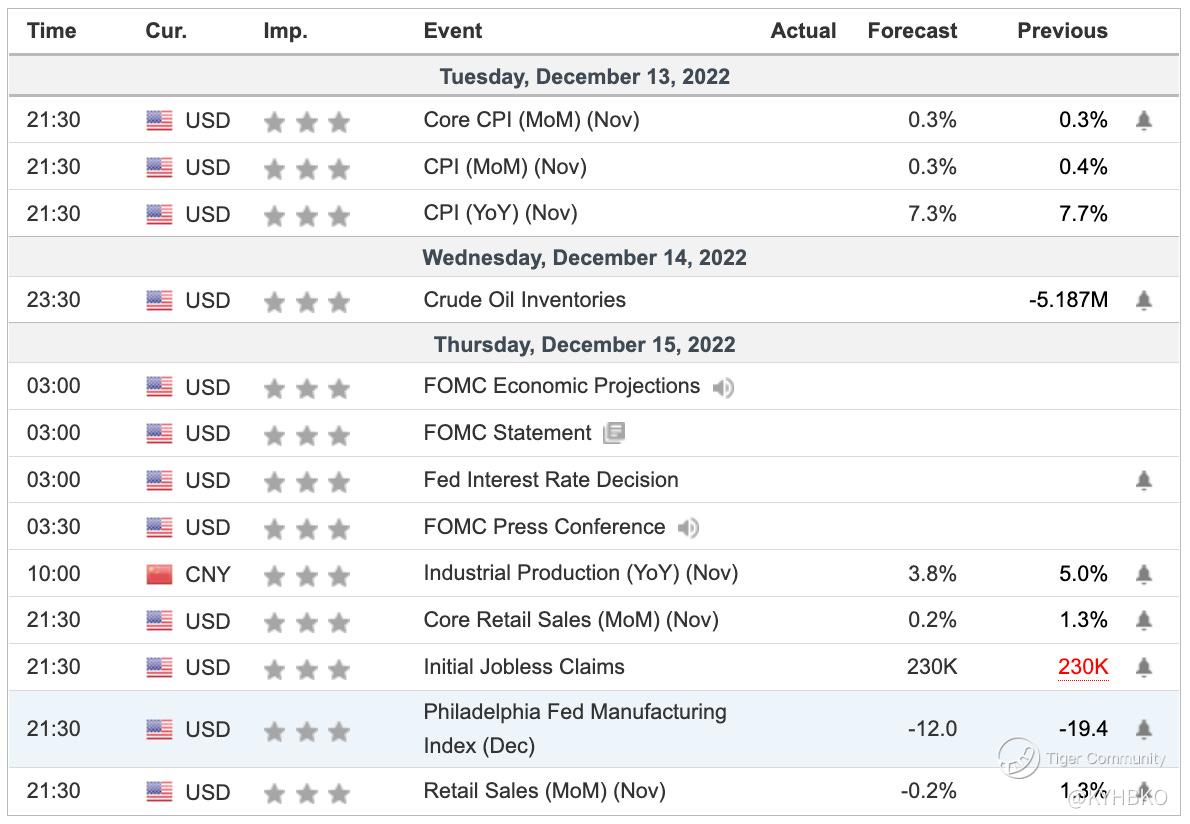Screen dimensions: 1190x824
Task: Click the Time column header
Action: [x=52, y=31]
